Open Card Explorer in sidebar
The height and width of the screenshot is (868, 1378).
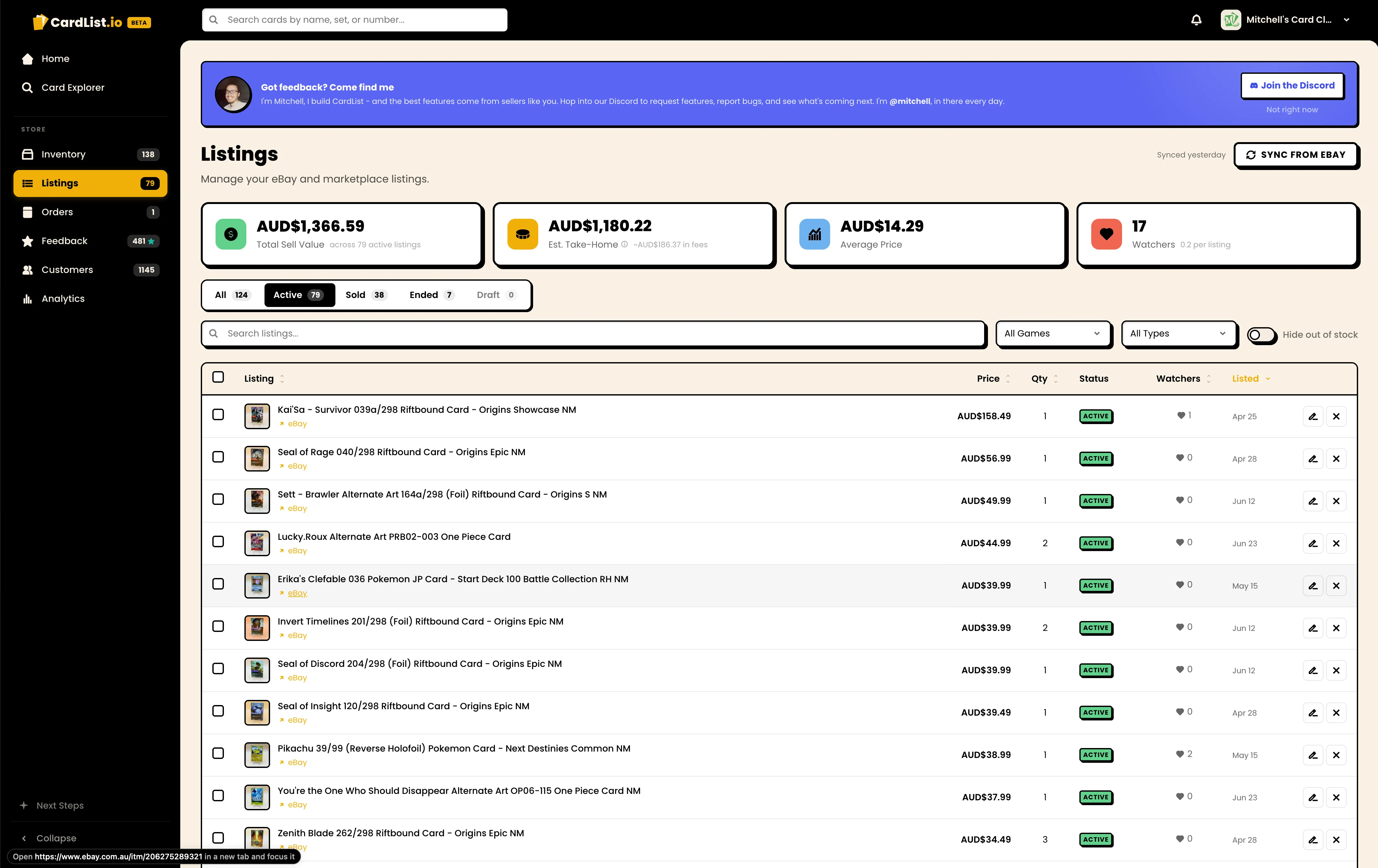pyautogui.click(x=90, y=88)
